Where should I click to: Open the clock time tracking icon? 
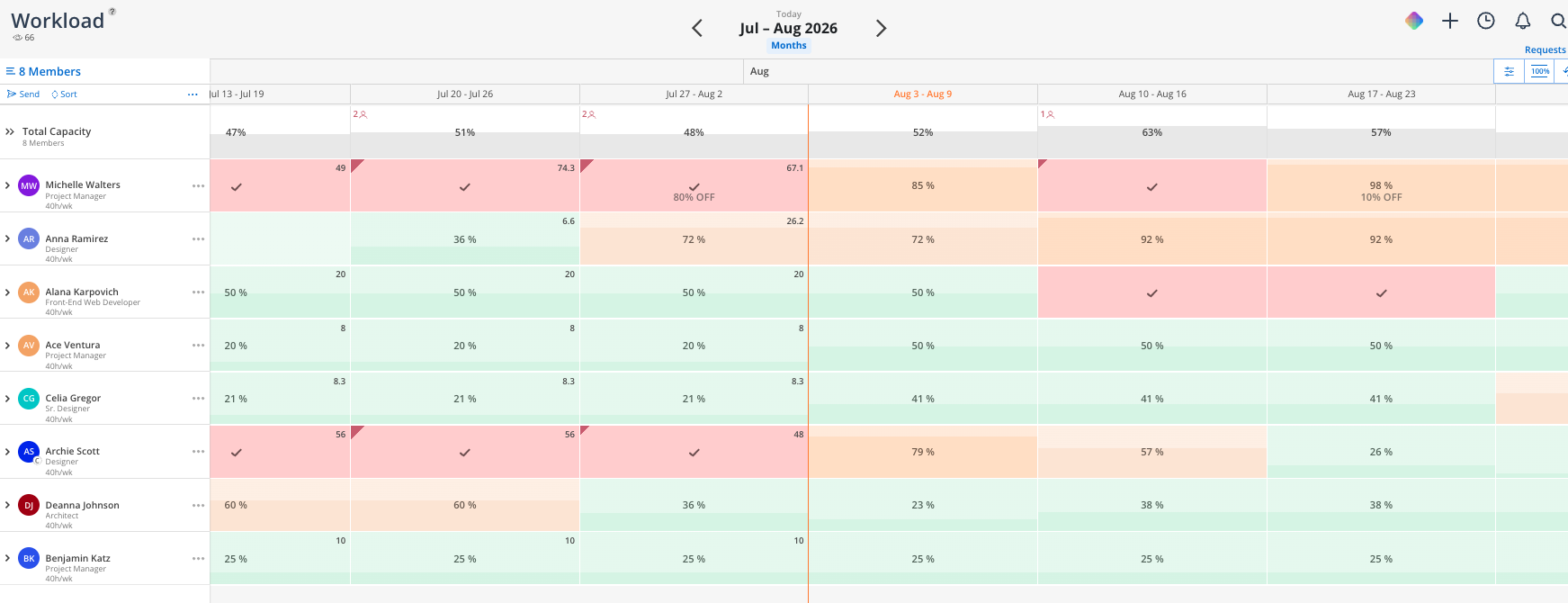click(x=1486, y=21)
